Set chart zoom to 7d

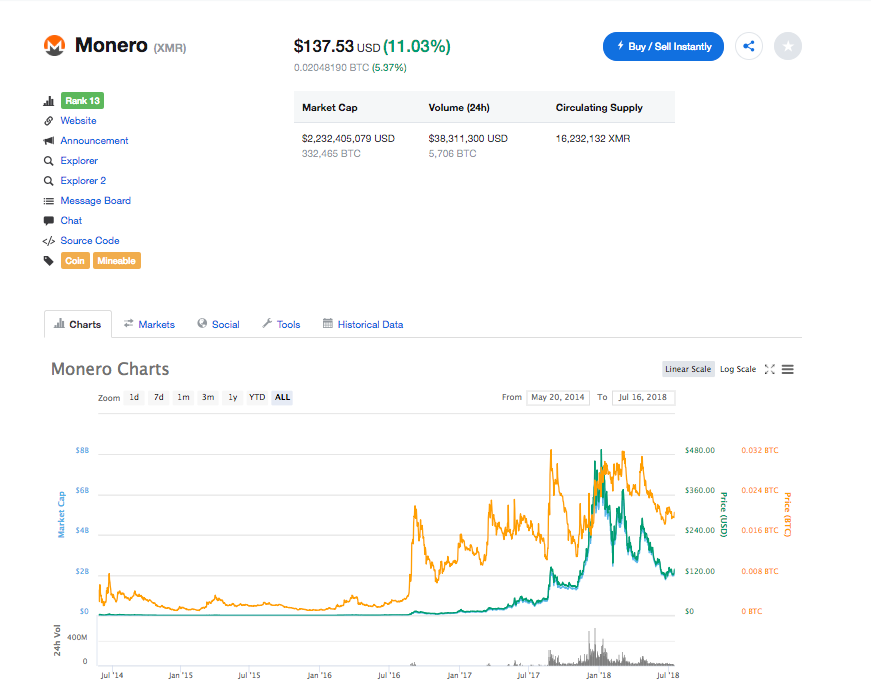[x=159, y=397]
